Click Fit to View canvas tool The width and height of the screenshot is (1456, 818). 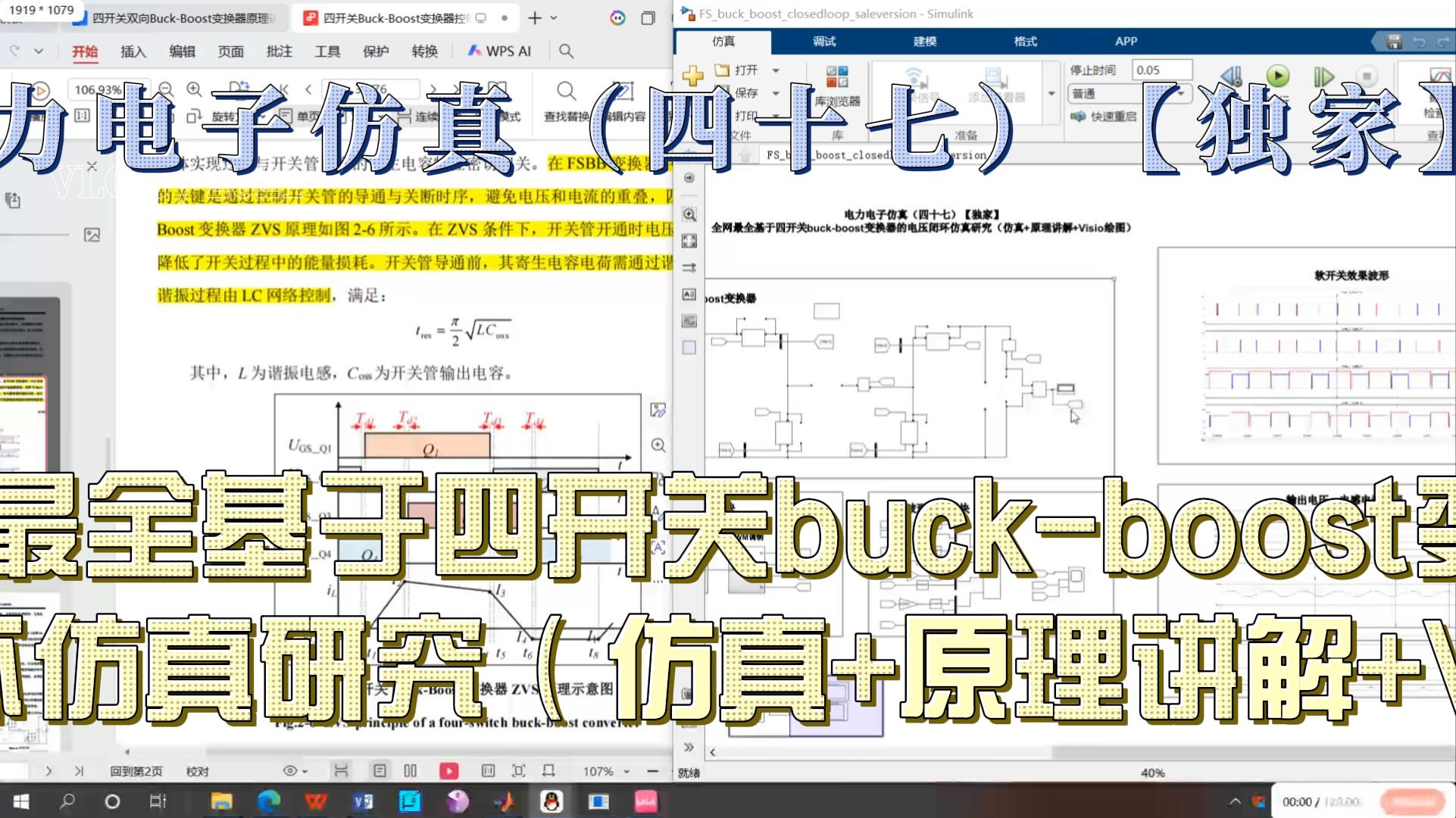click(689, 241)
